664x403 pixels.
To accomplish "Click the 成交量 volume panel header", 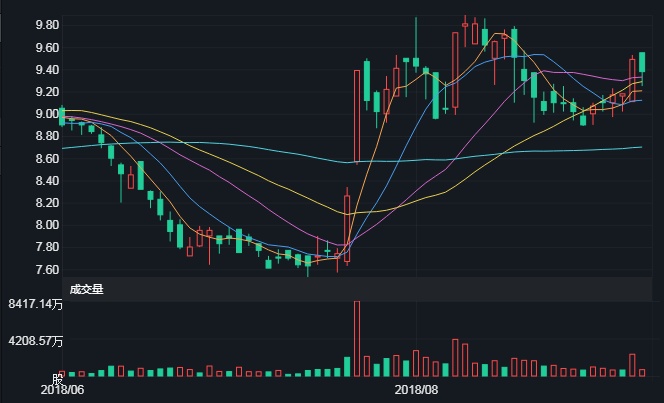I will click(x=86, y=289).
